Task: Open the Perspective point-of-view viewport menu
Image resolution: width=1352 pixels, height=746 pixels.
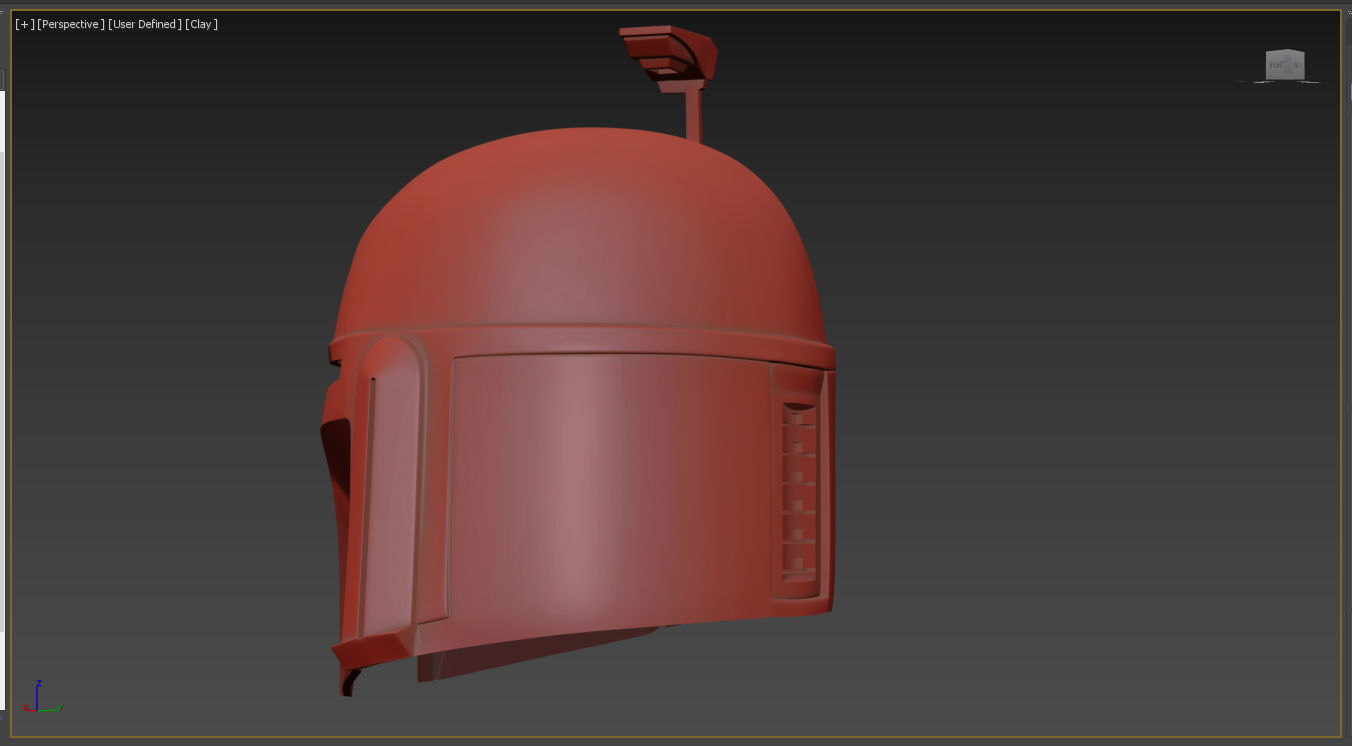Action: [x=71, y=24]
